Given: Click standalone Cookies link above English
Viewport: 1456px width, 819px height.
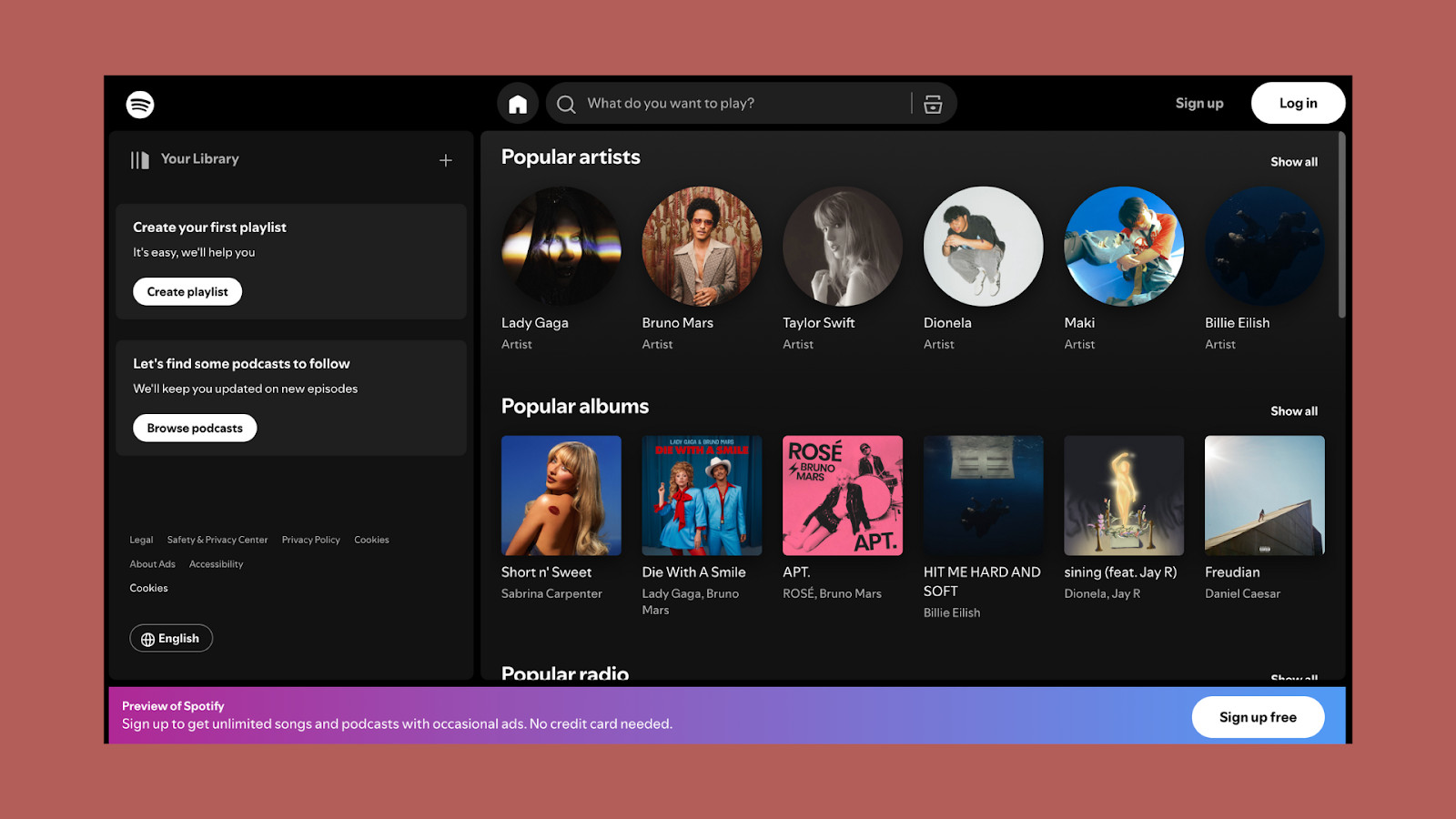Looking at the screenshot, I should click(148, 589).
